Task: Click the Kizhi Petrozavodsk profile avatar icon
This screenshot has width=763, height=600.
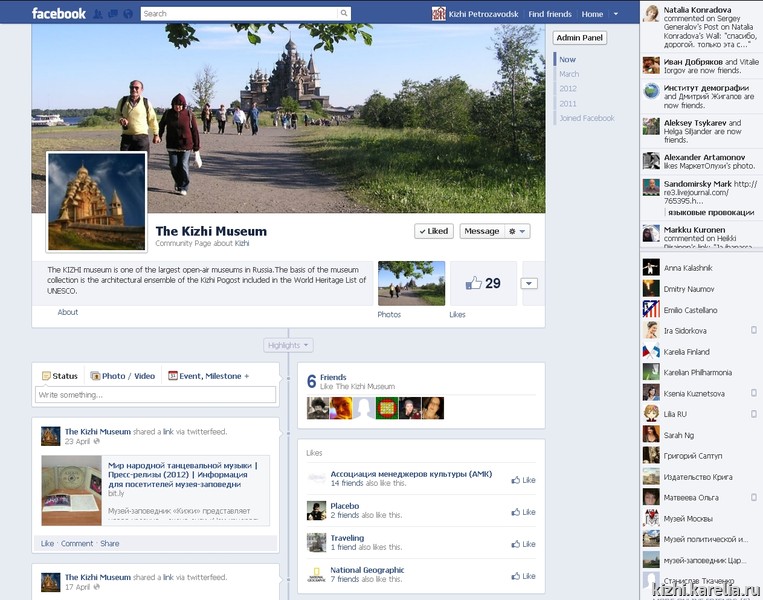Action: pos(438,14)
